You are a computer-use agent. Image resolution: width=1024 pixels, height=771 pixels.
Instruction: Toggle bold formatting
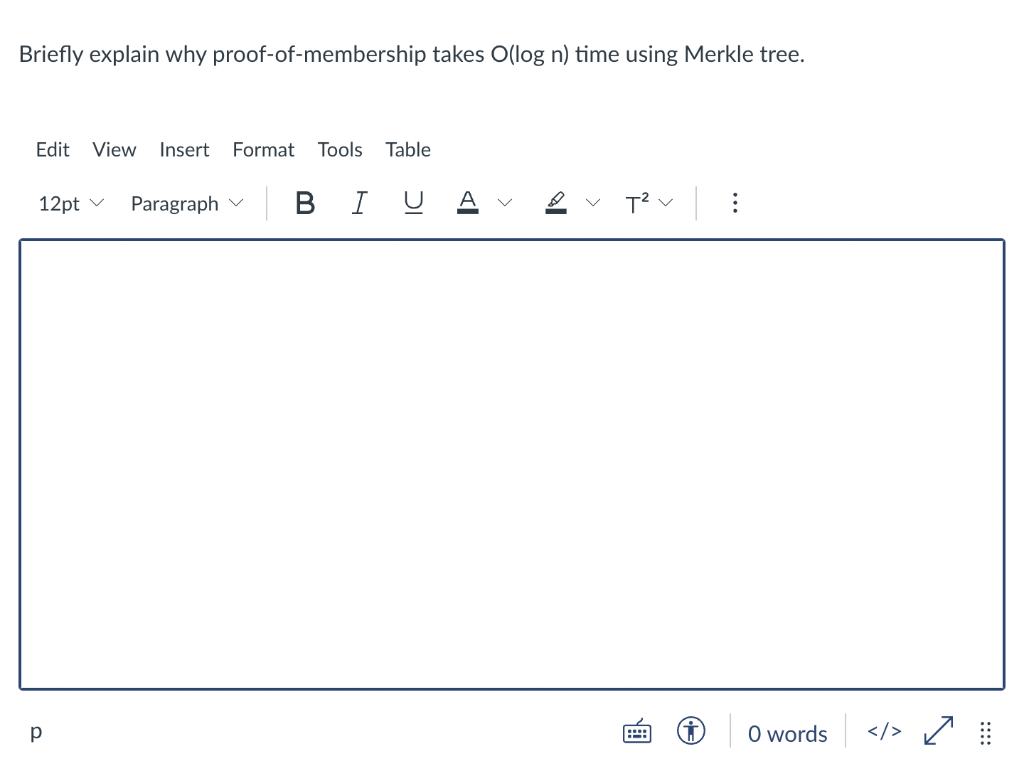(x=305, y=202)
